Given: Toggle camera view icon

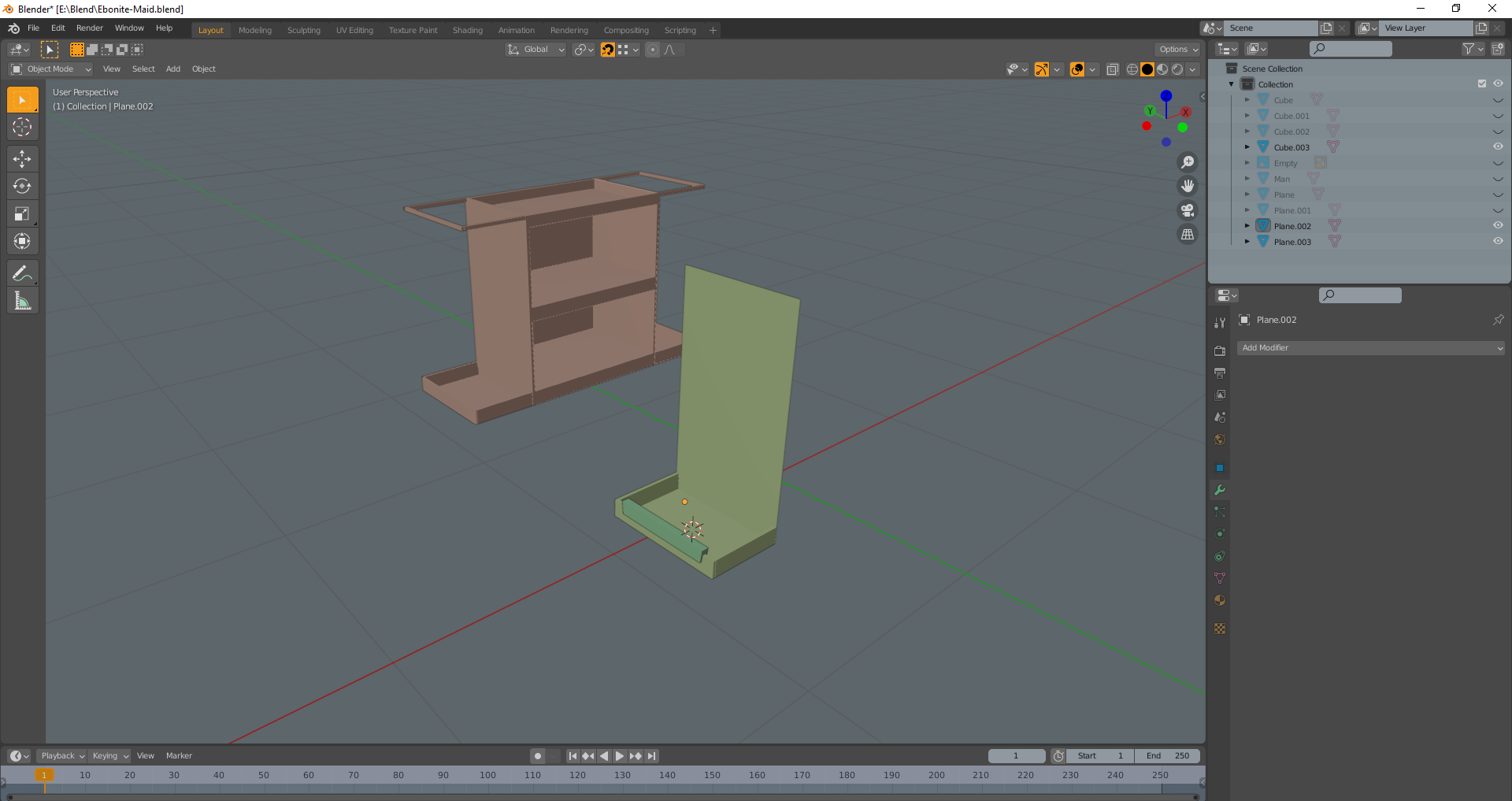Looking at the screenshot, I should click(x=1188, y=210).
